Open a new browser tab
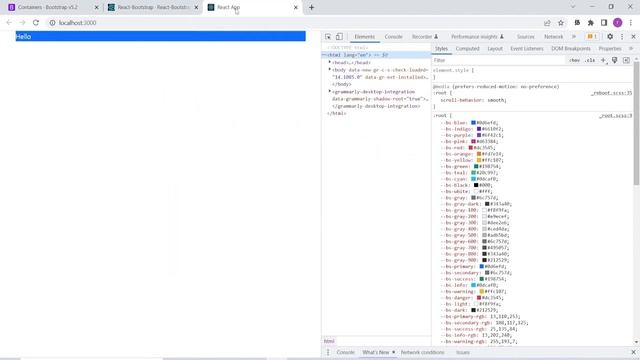Viewport: 640px width, 360px height. (311, 7)
